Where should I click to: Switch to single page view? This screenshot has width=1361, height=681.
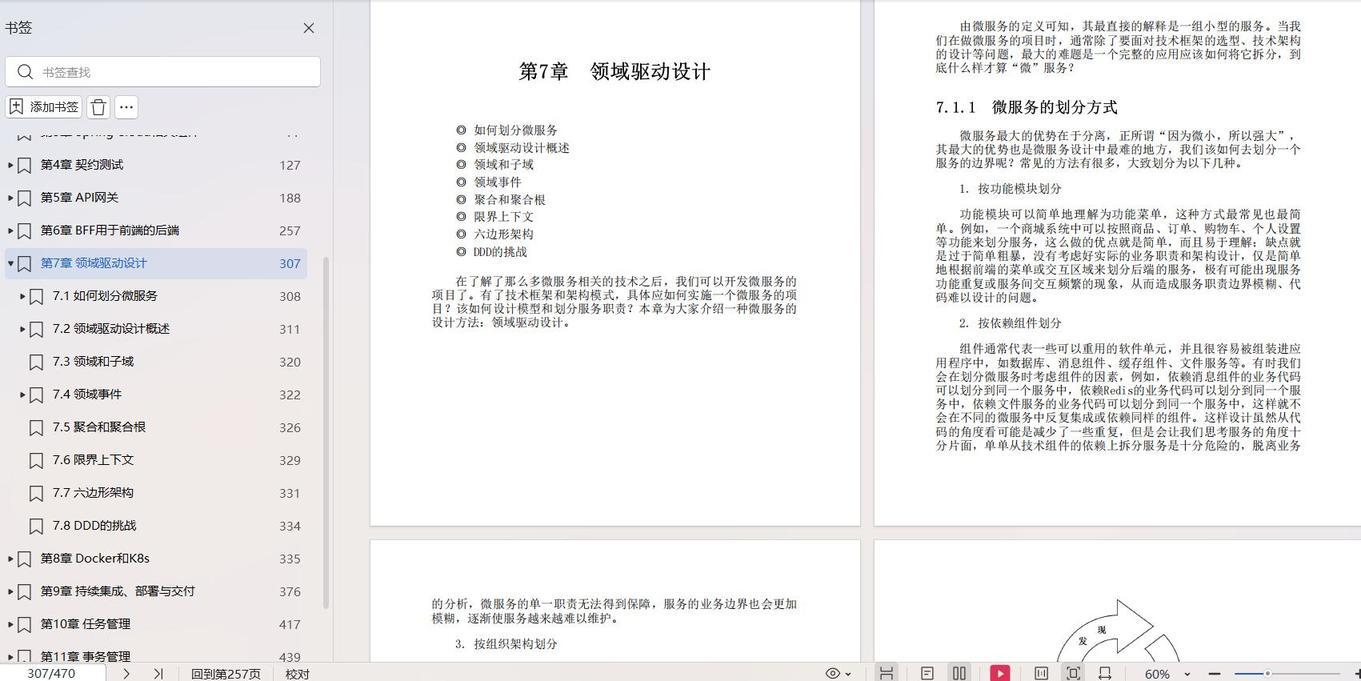coord(927,673)
